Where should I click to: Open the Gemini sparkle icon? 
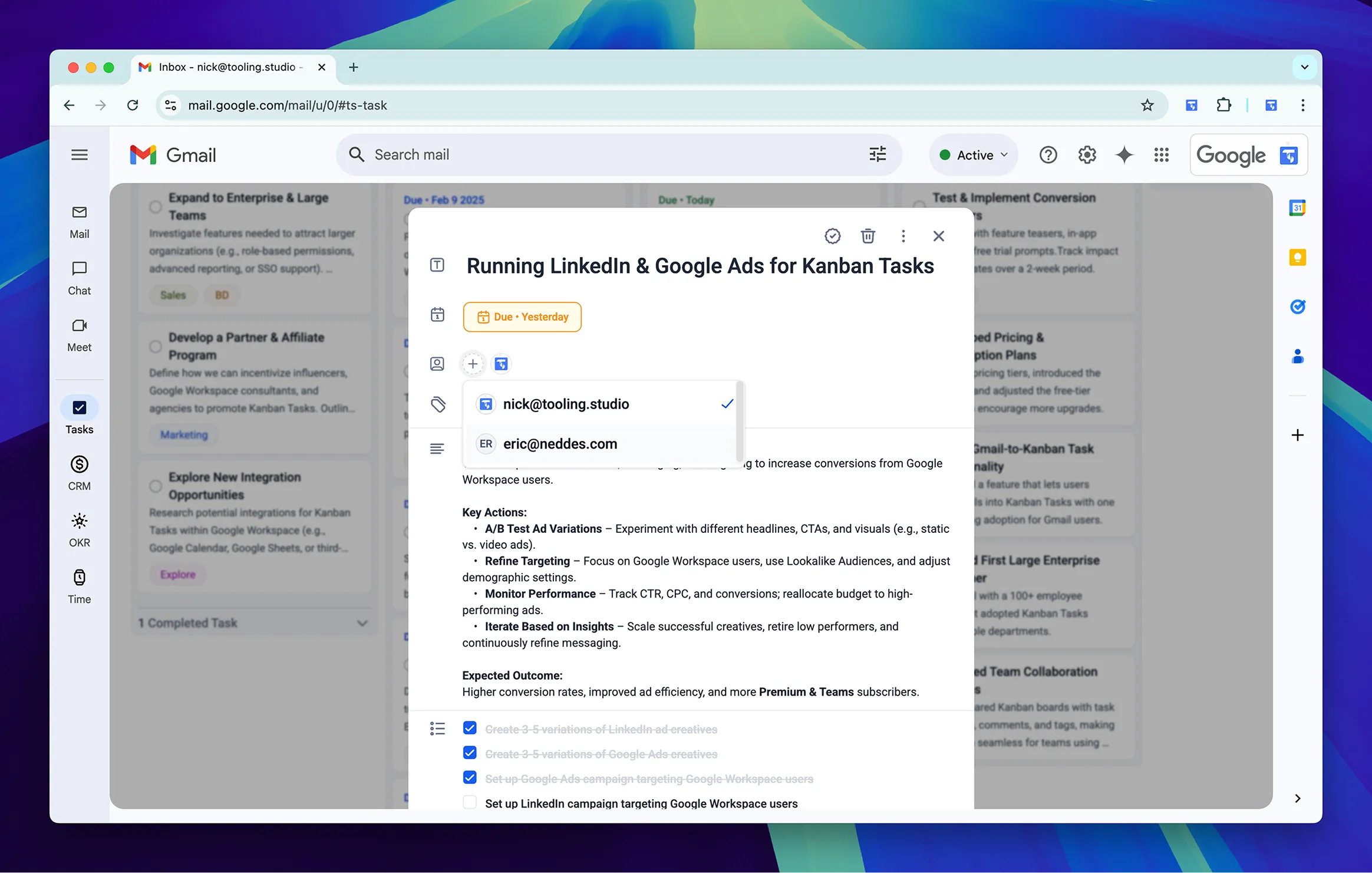point(1124,155)
